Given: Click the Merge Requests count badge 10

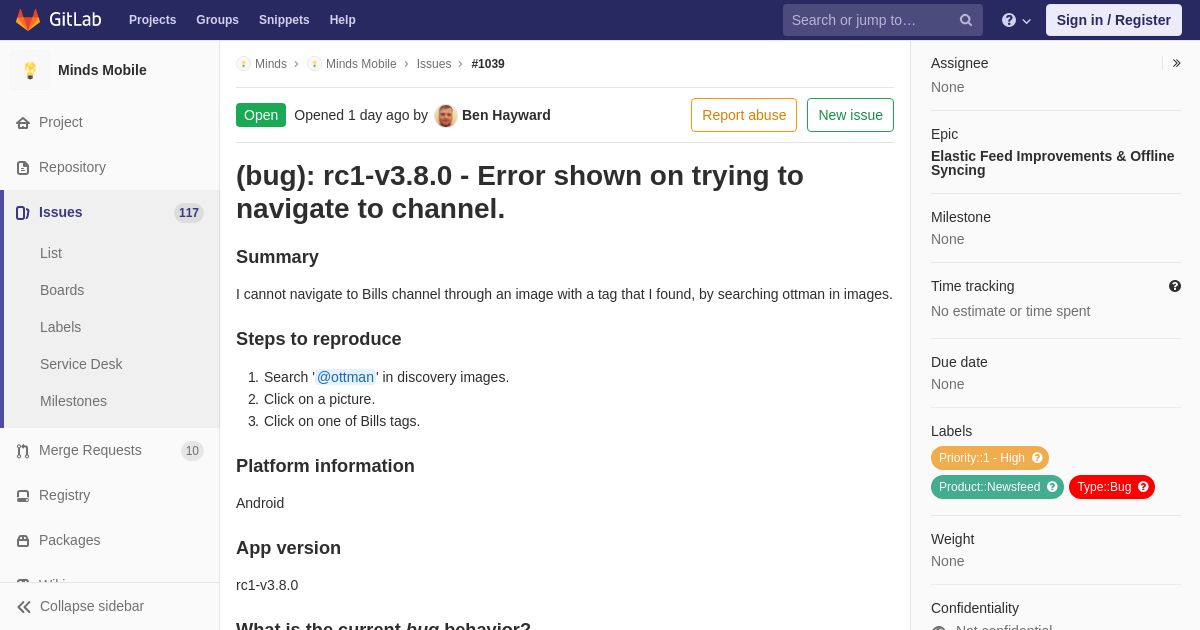Looking at the screenshot, I should point(192,451).
